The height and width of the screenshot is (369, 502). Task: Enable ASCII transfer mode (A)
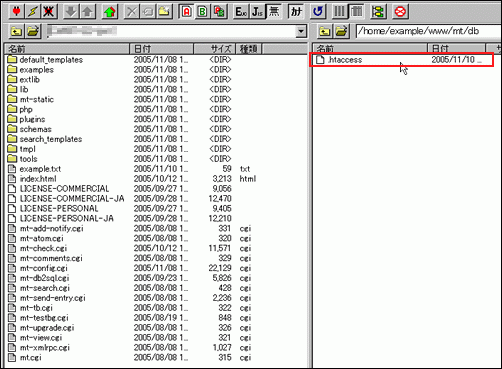186,12
